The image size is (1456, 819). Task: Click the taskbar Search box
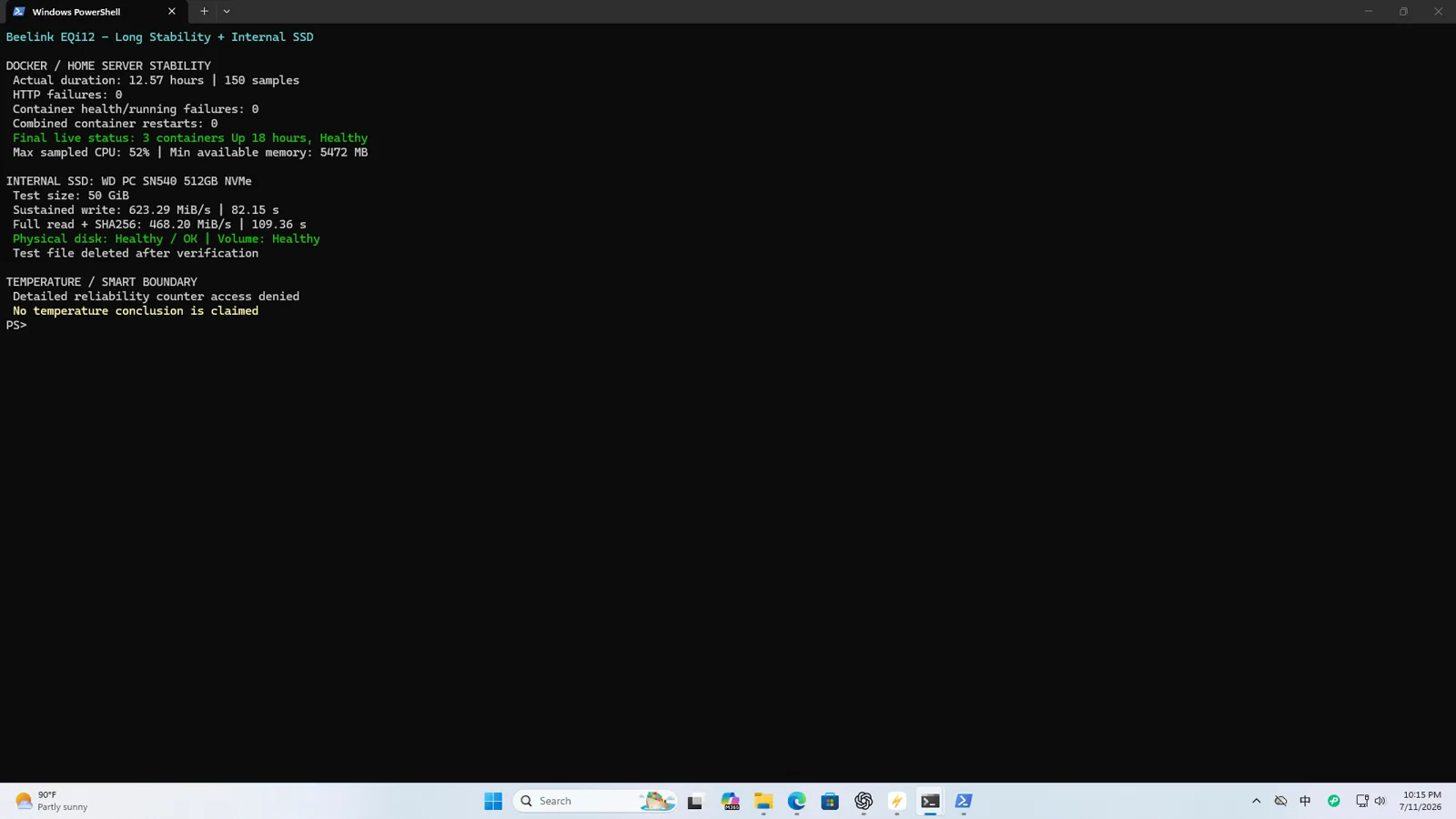pos(596,801)
